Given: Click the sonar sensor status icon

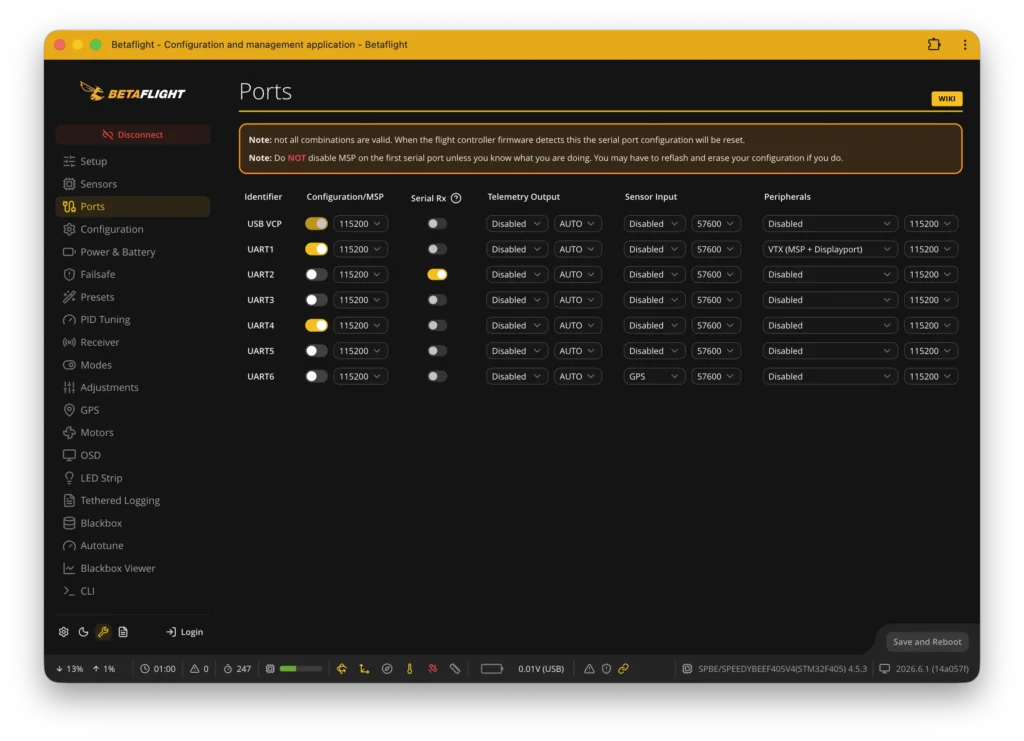Looking at the screenshot, I should [x=455, y=669].
